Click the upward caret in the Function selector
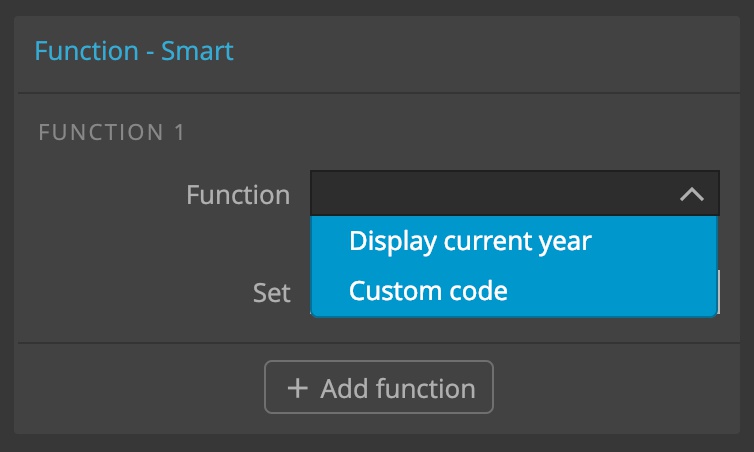 (691, 194)
